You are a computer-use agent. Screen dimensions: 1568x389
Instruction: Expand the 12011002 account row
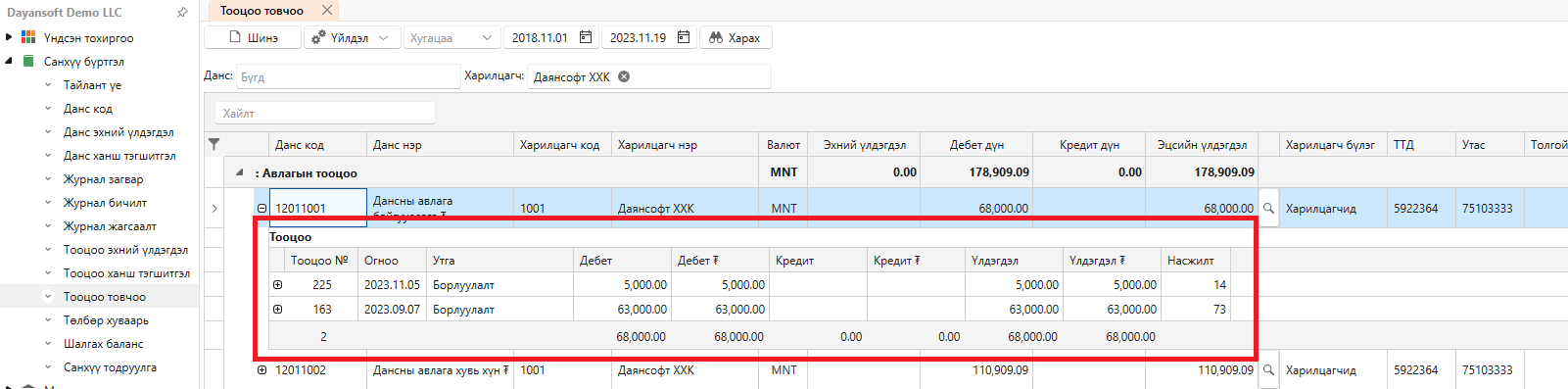click(261, 370)
